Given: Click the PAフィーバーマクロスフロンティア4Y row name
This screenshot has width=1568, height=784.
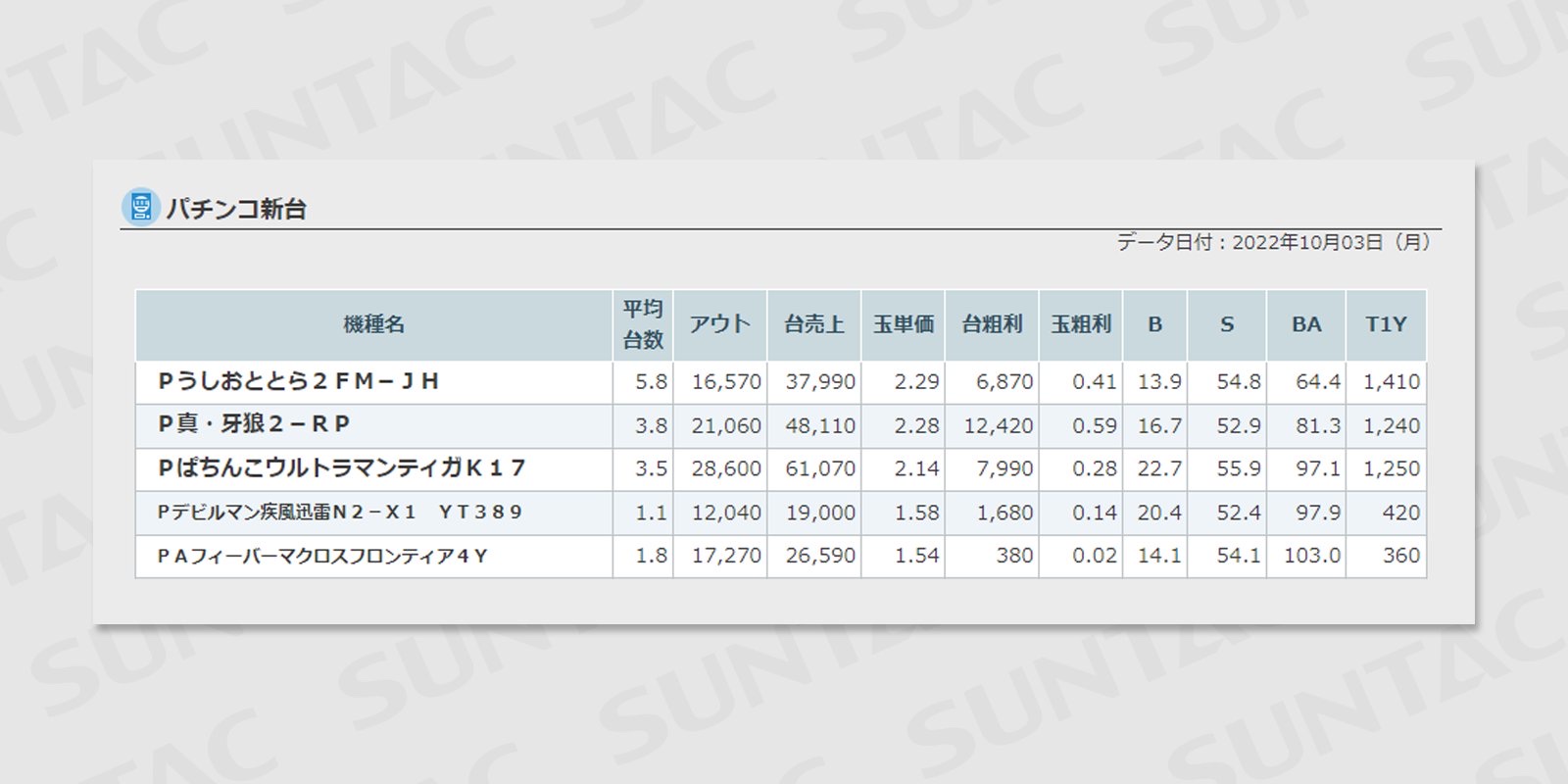Looking at the screenshot, I should (x=322, y=556).
